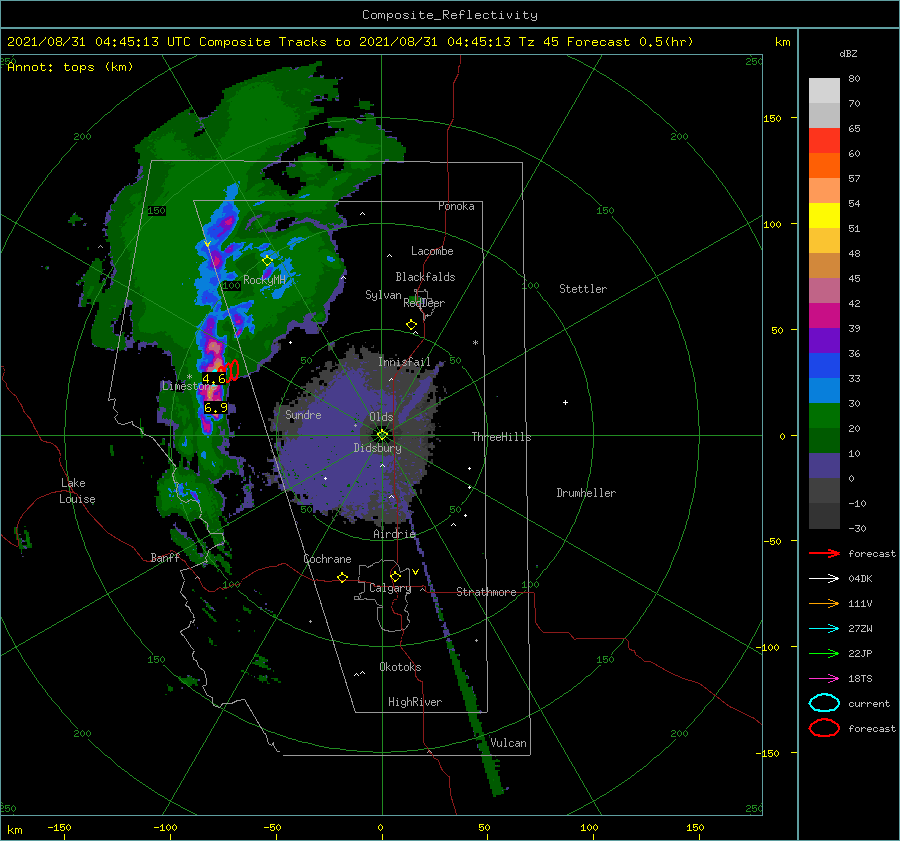
Task: Click the Blackfalds city label
Action: point(425,277)
